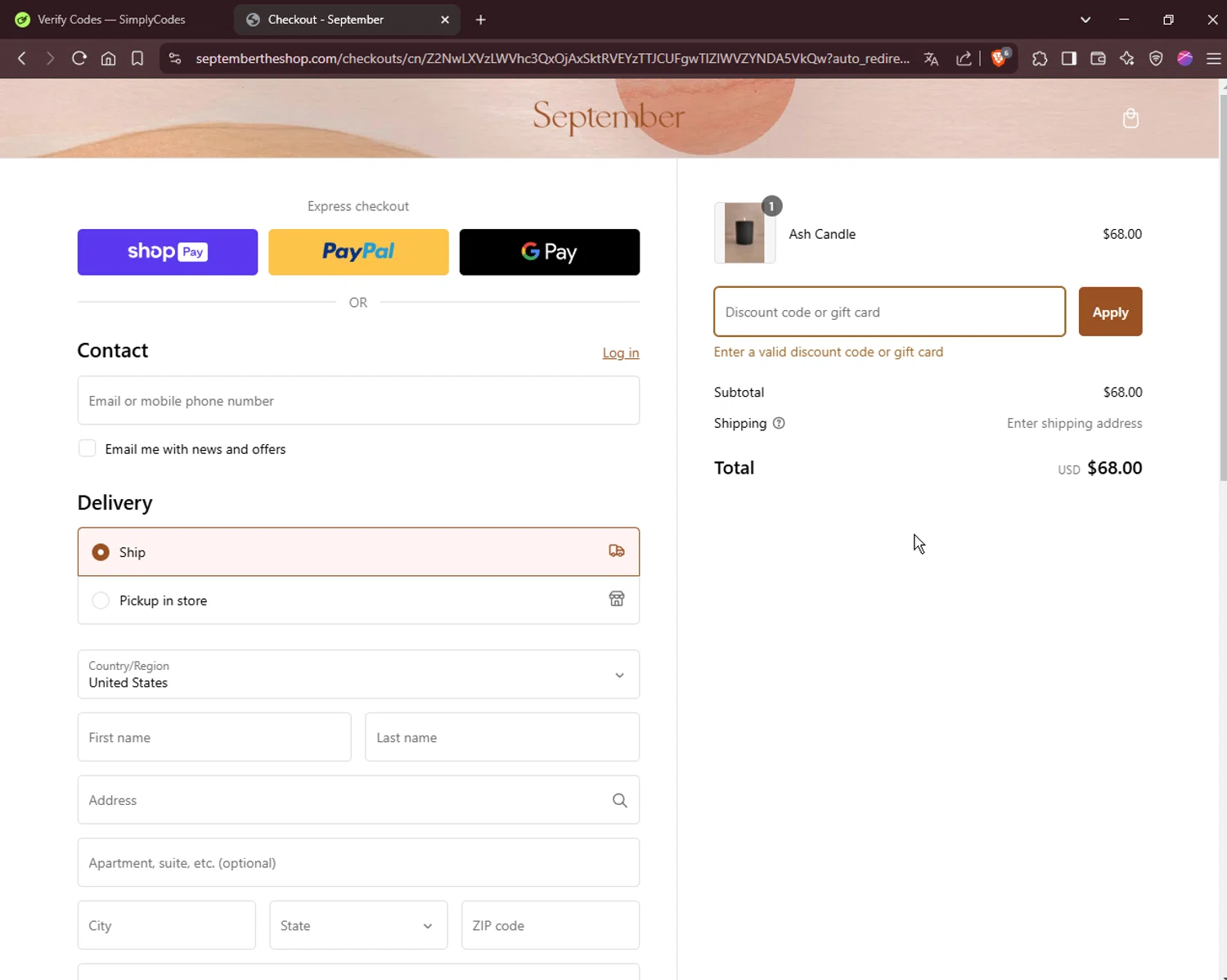
Task: Switch to Verify Codes — SimplyCodes tab
Action: tap(110, 20)
